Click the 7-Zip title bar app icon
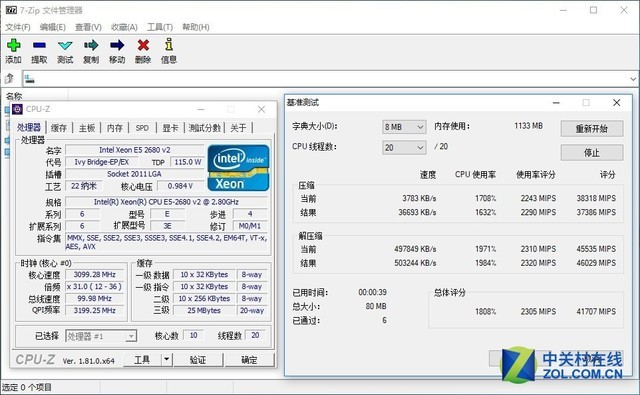Screen dimensions: 640x395 11,10
